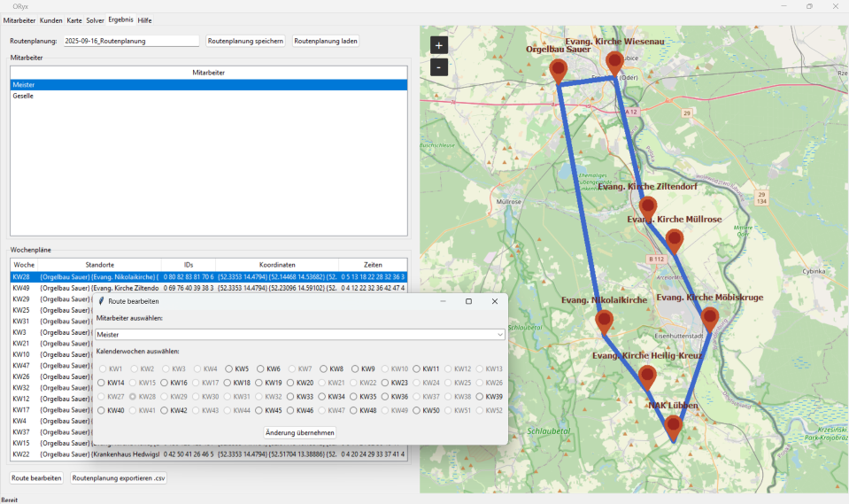Screen dimensions: 849x504
Task: Click Routenplanung speichern button
Action: [246, 41]
